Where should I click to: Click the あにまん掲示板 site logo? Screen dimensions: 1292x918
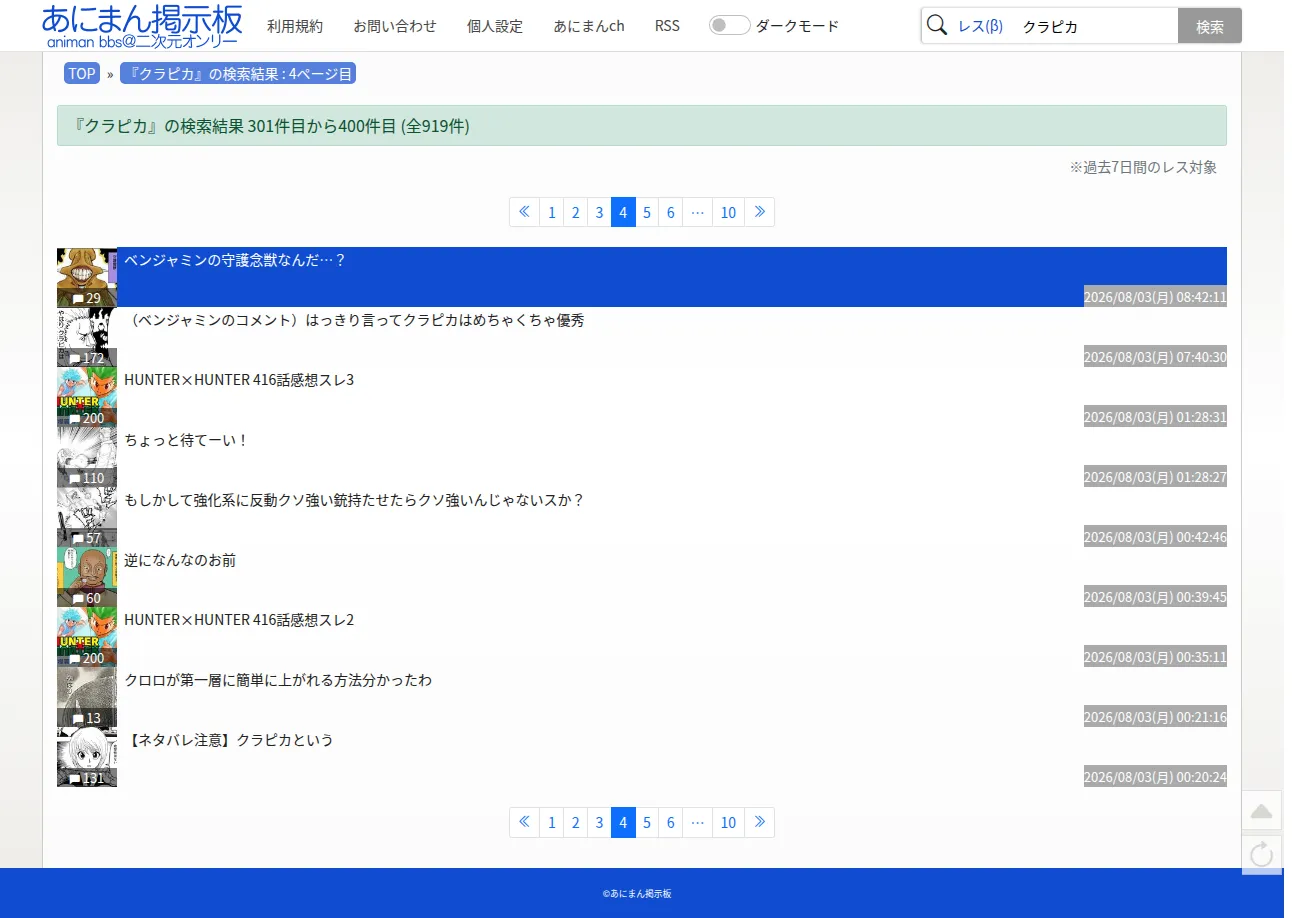pyautogui.click(x=142, y=25)
